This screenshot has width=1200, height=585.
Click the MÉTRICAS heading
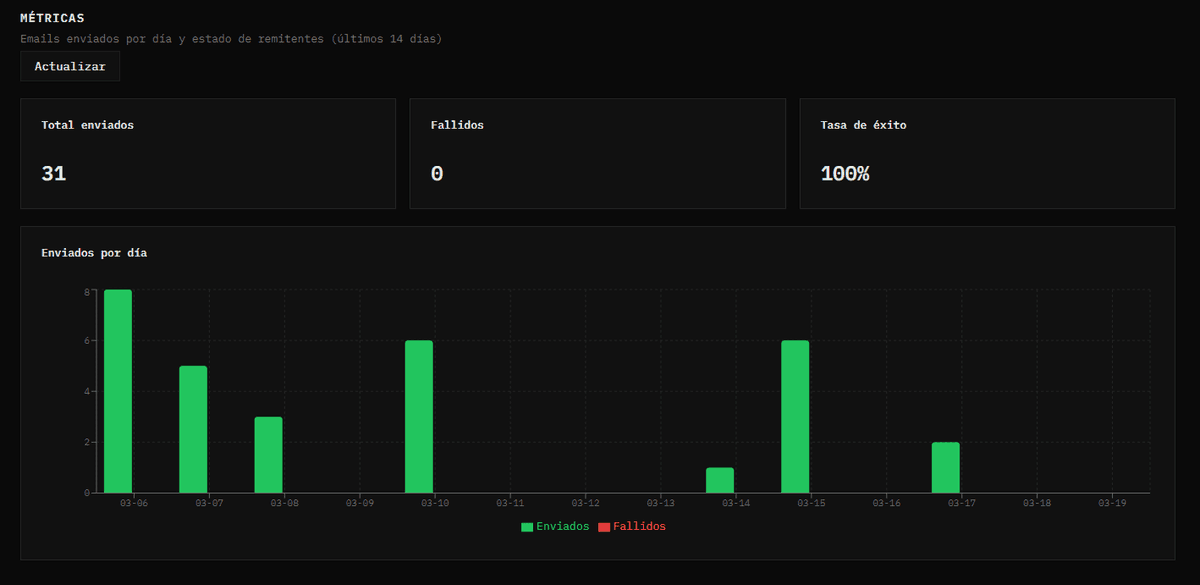pos(52,18)
